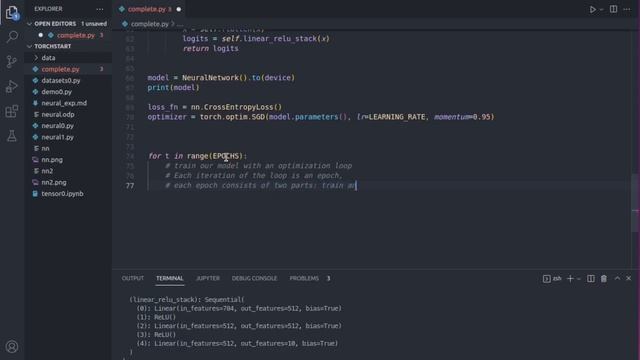The image size is (640, 360).
Task: Click the print(model) code line
Action: 173,88
